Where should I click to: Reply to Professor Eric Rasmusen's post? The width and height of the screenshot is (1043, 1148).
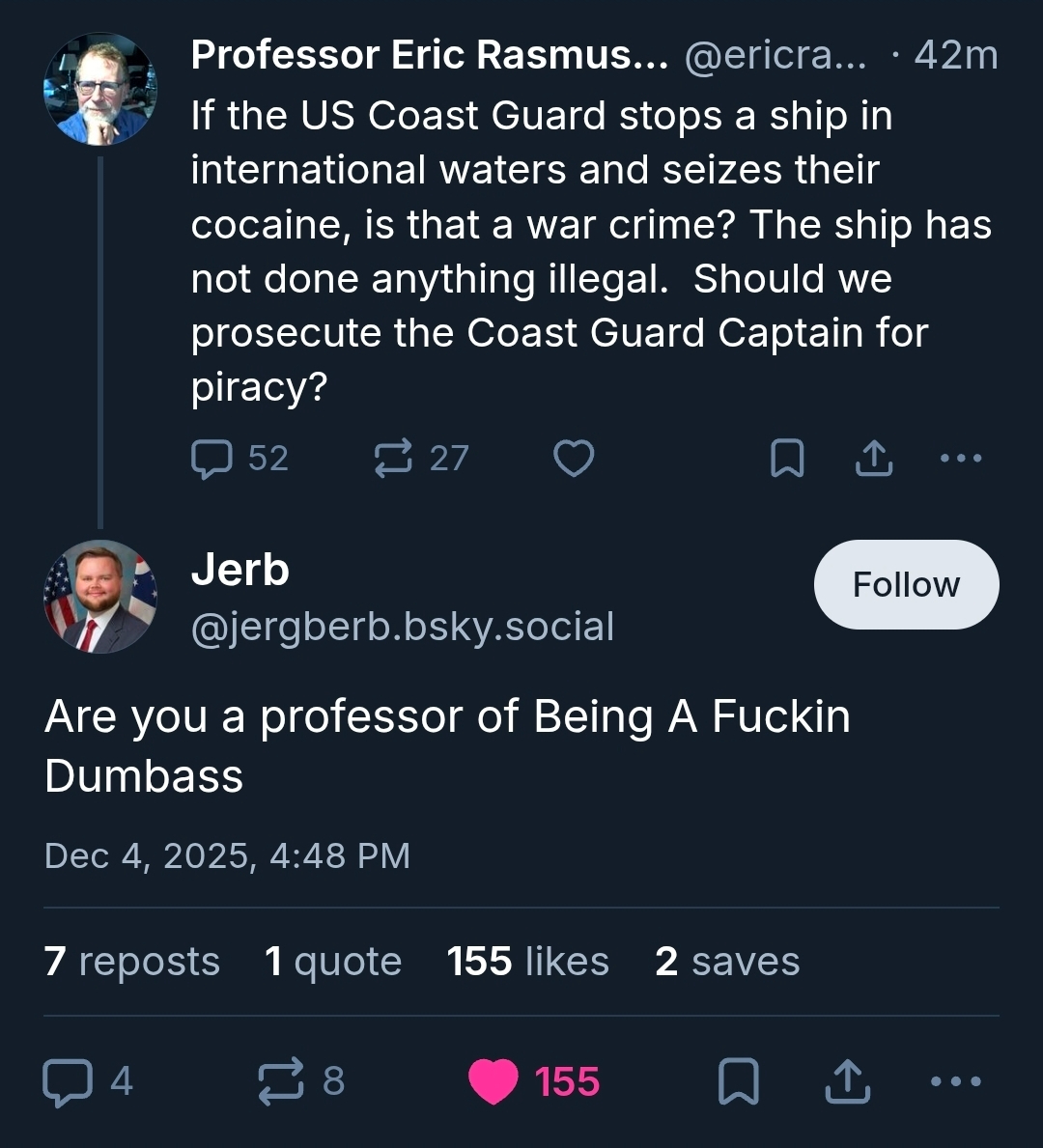(212, 459)
